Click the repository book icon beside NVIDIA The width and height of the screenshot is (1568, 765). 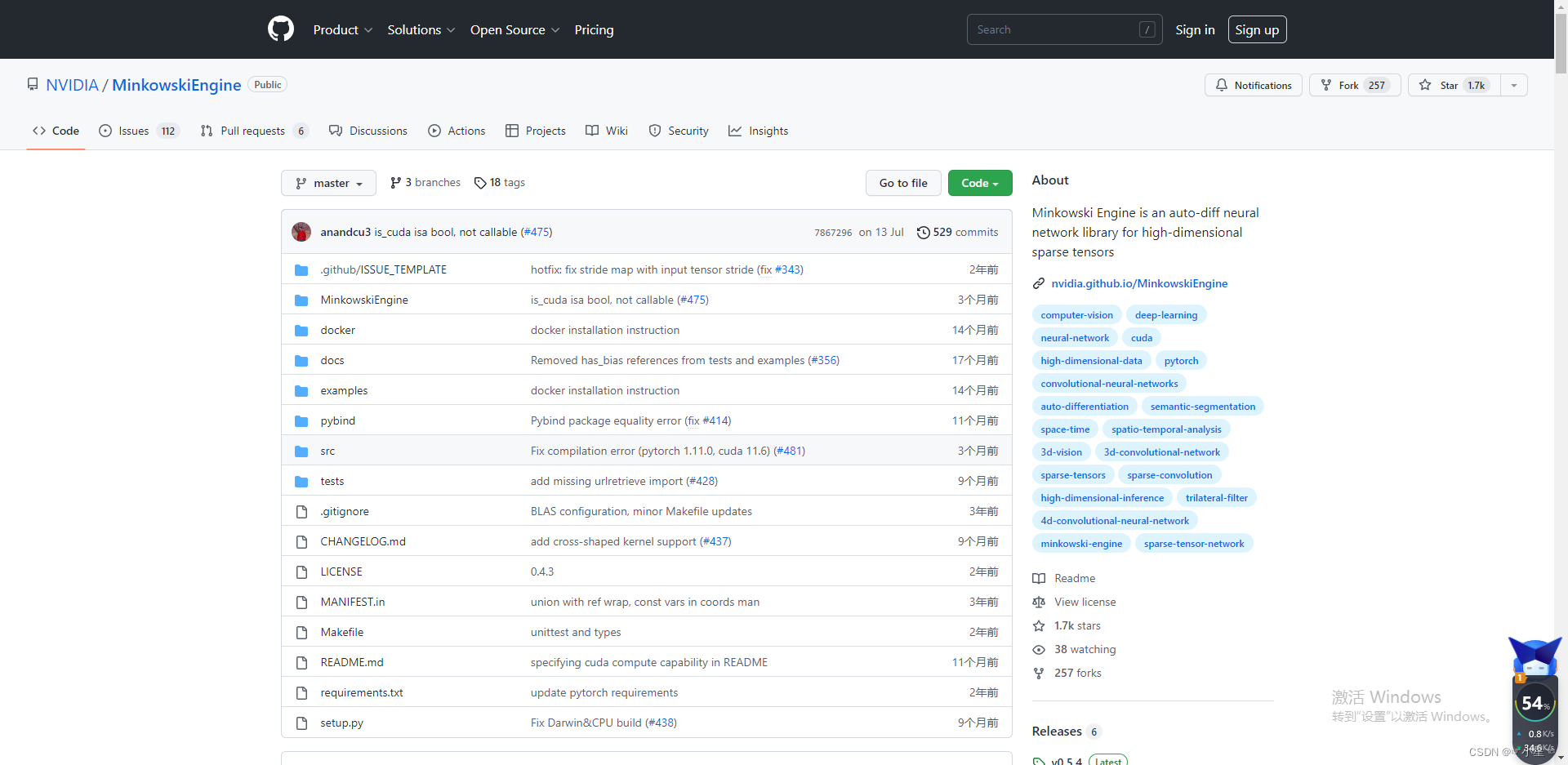click(x=33, y=84)
